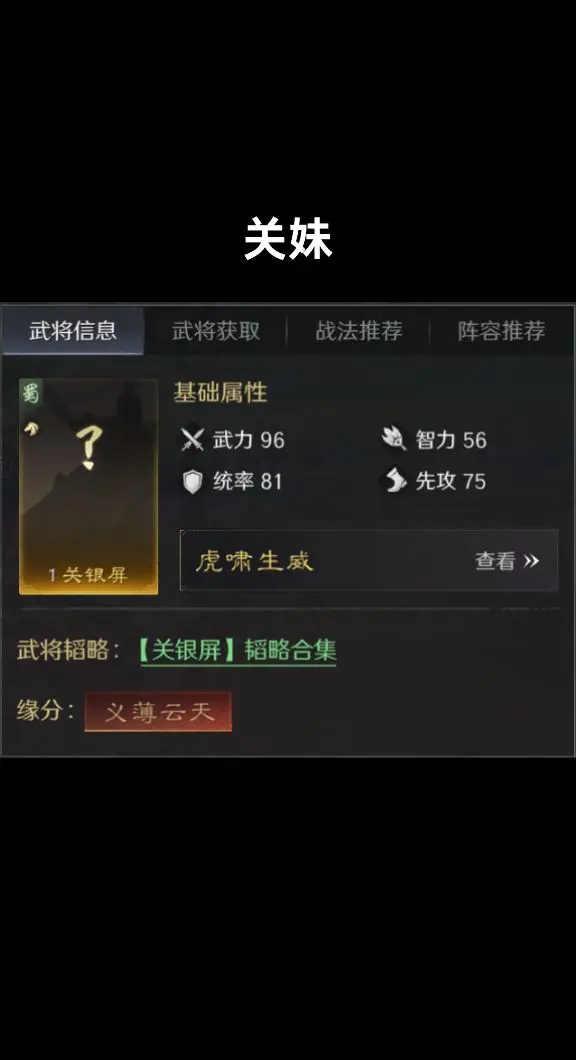This screenshot has width=576, height=1060.
Task: Click the 智力 feather fan icon
Action: 393,439
